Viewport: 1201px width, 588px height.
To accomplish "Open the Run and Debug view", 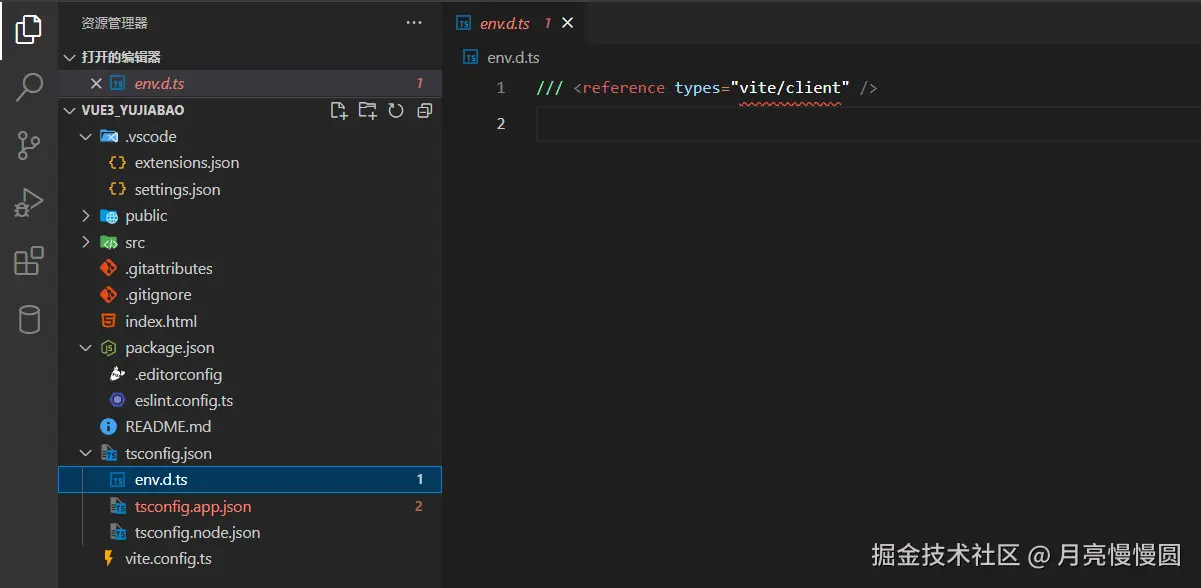I will pyautogui.click(x=29, y=203).
